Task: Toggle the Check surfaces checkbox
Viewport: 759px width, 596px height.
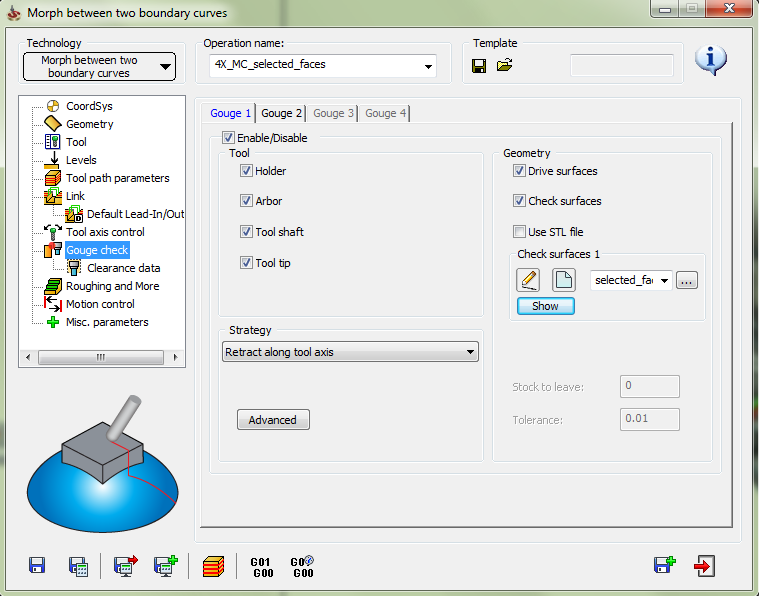Action: [519, 201]
